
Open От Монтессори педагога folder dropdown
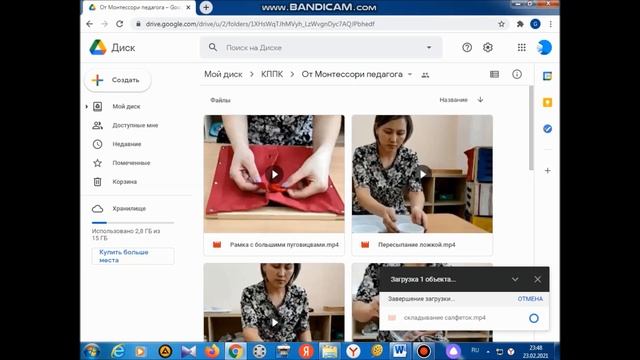[x=410, y=74]
